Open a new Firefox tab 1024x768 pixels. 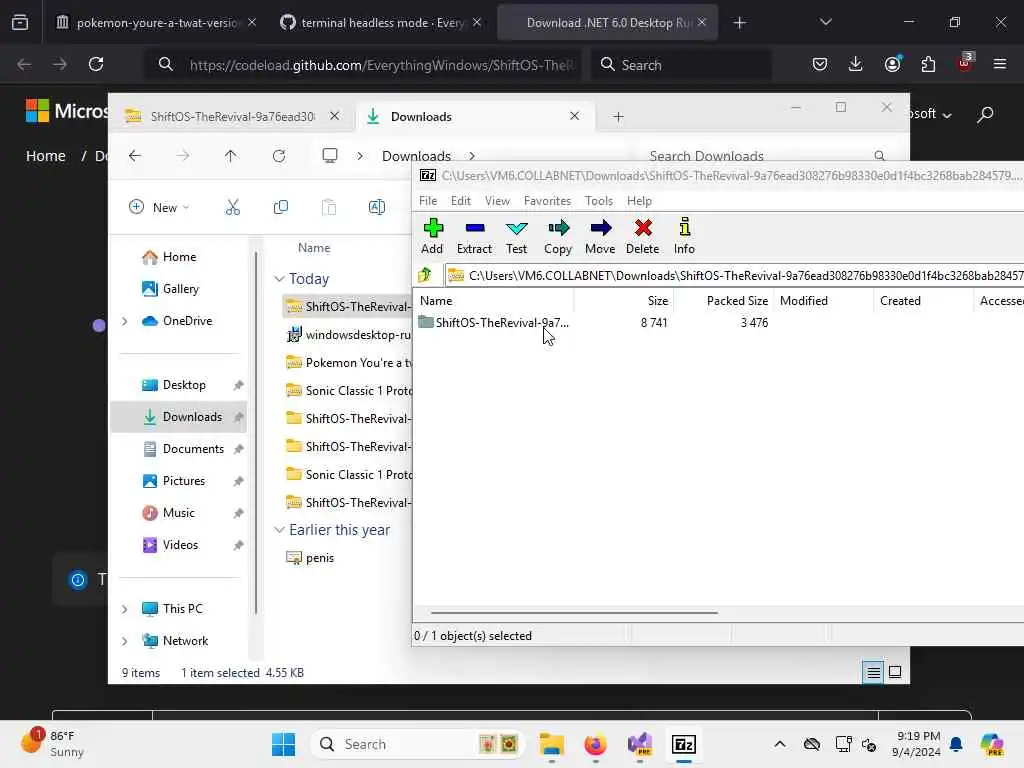pos(739,23)
